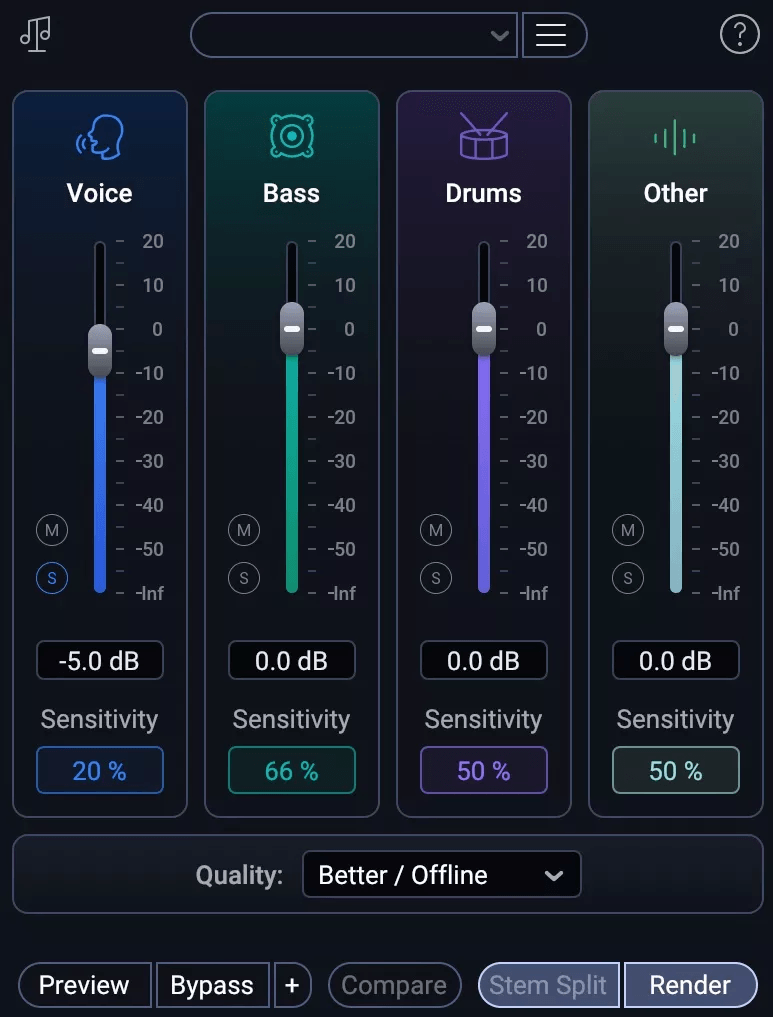Open the Quality Better / Offline dropdown
Viewport: 773px width, 1017px height.
coord(442,875)
